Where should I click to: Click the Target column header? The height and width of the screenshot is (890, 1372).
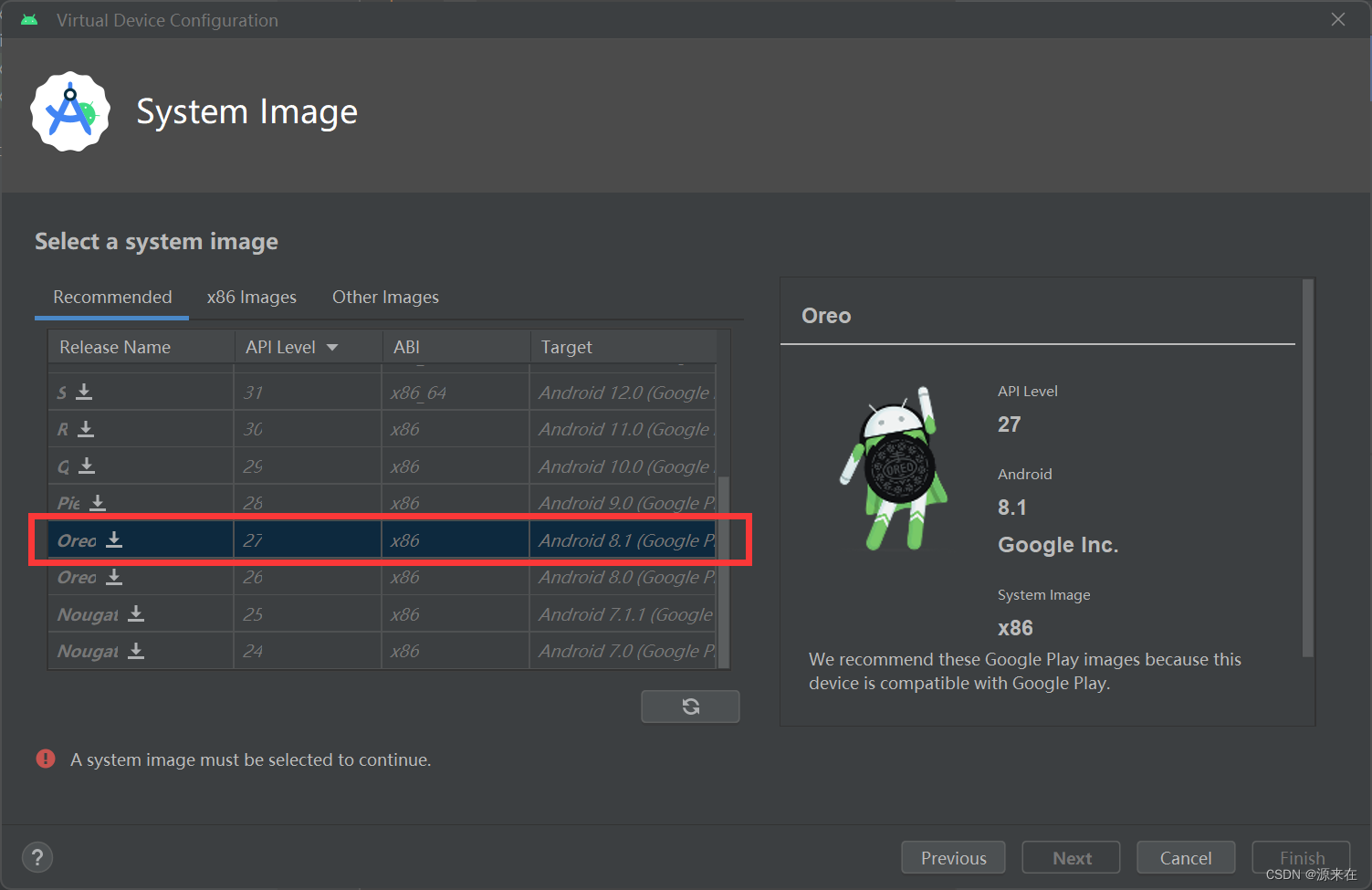(x=623, y=347)
